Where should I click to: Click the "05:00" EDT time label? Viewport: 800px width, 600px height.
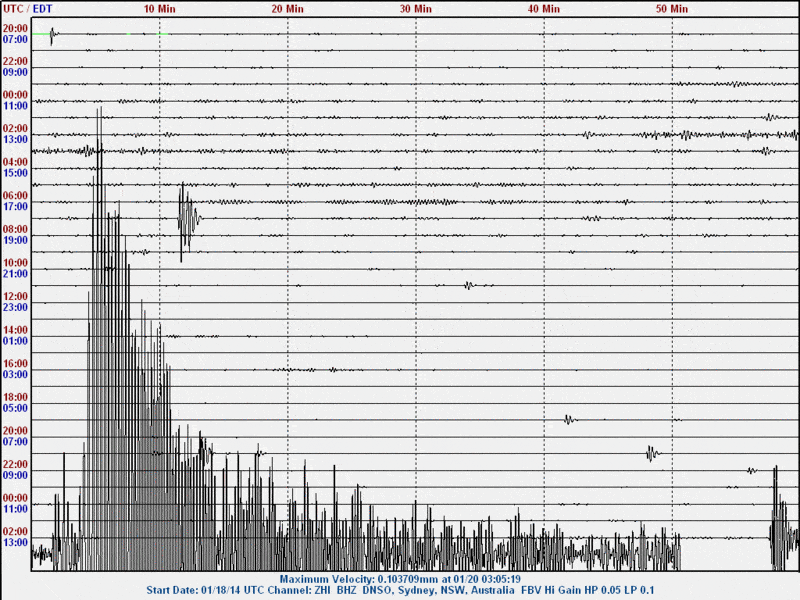[15, 409]
